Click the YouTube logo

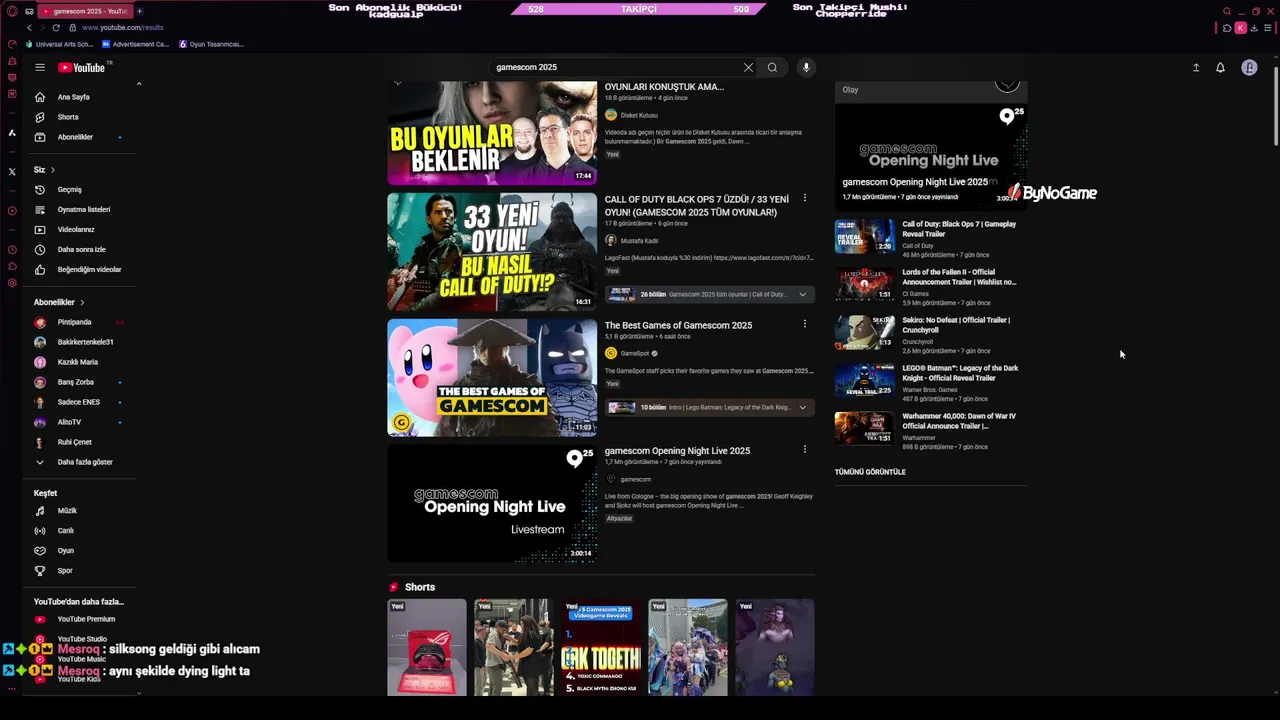(81, 67)
